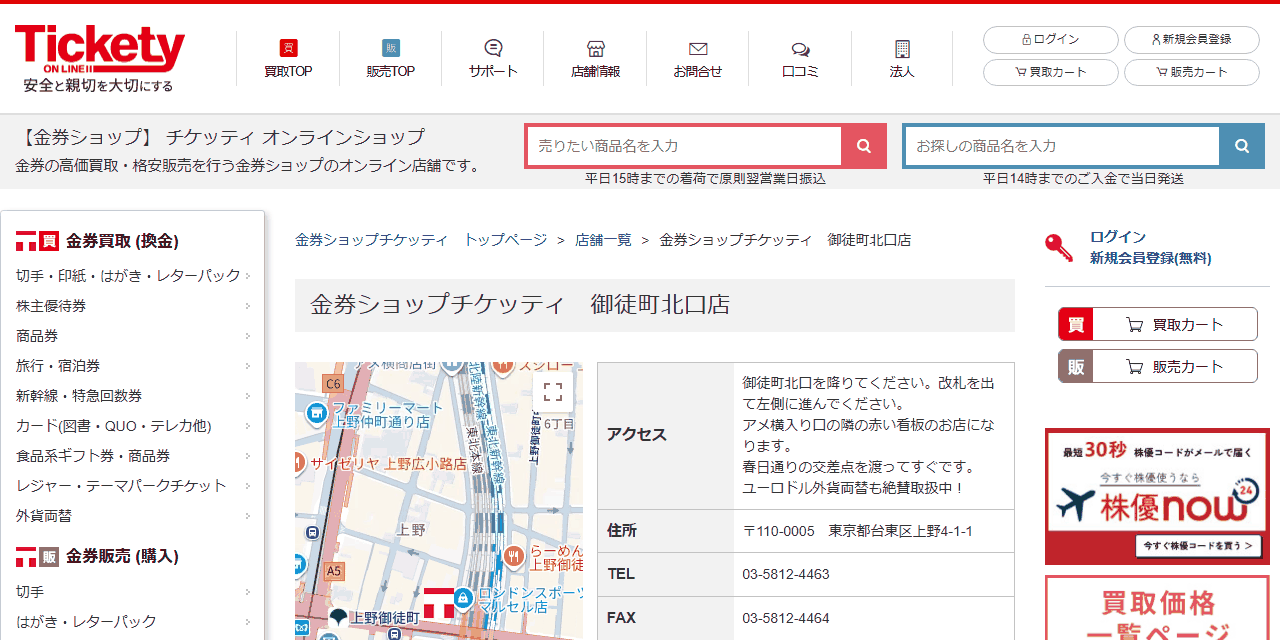This screenshot has height=640, width=1280.
Task: Open the 買取価格一覧ページ banner
Action: coord(1157,608)
